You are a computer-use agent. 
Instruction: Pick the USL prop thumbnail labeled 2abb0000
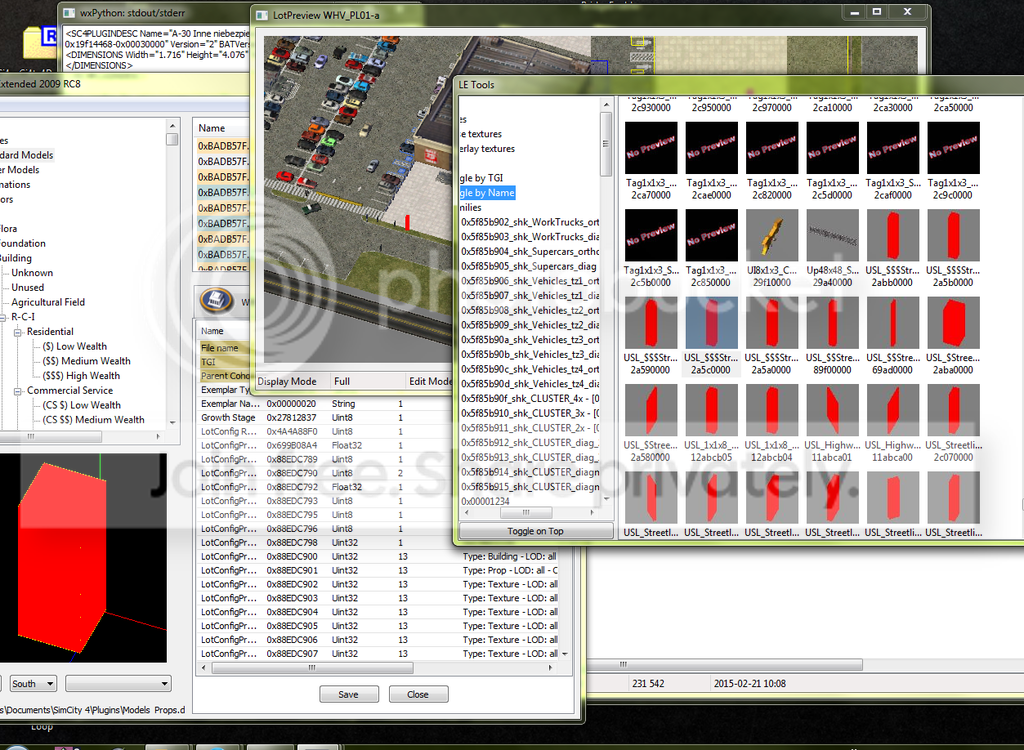tap(893, 235)
